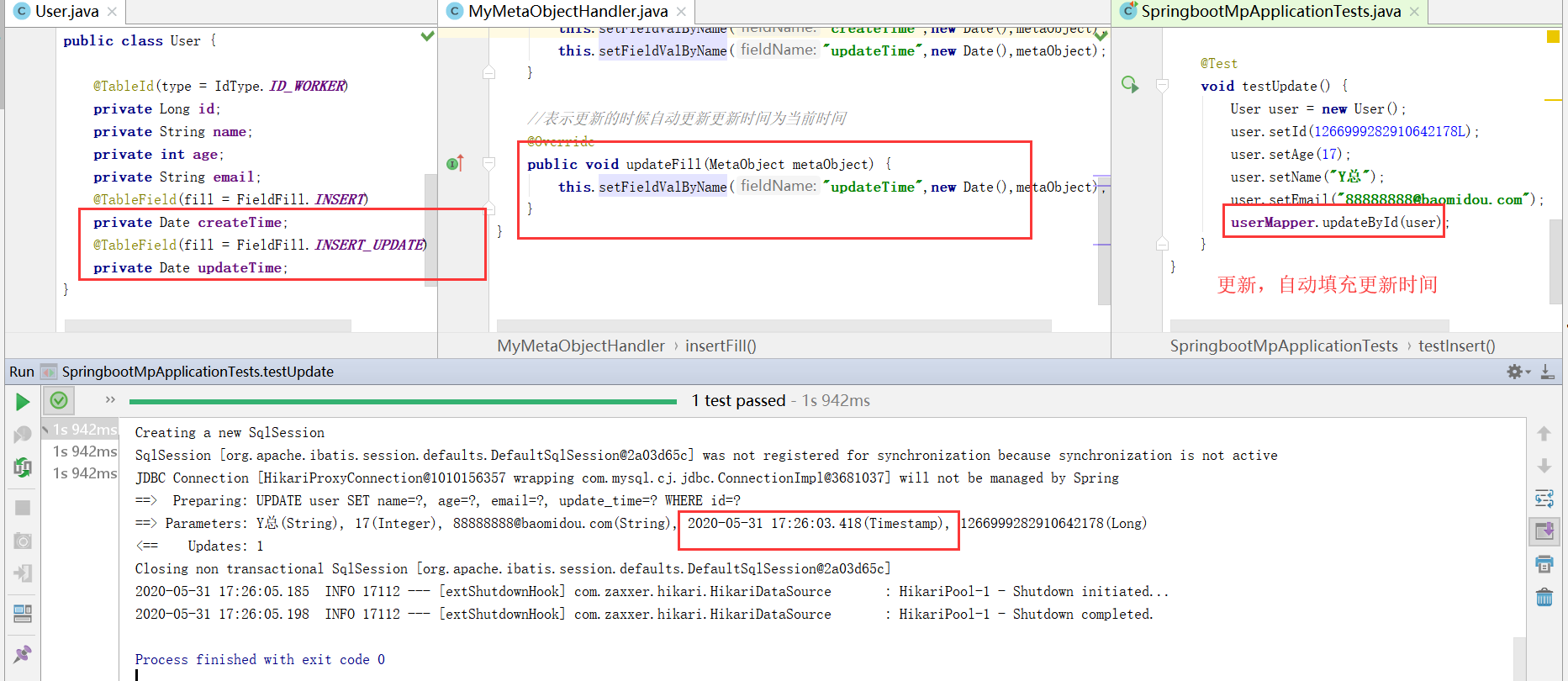Pin the Run tab with pin icon
The width and height of the screenshot is (1568, 681).
23,653
